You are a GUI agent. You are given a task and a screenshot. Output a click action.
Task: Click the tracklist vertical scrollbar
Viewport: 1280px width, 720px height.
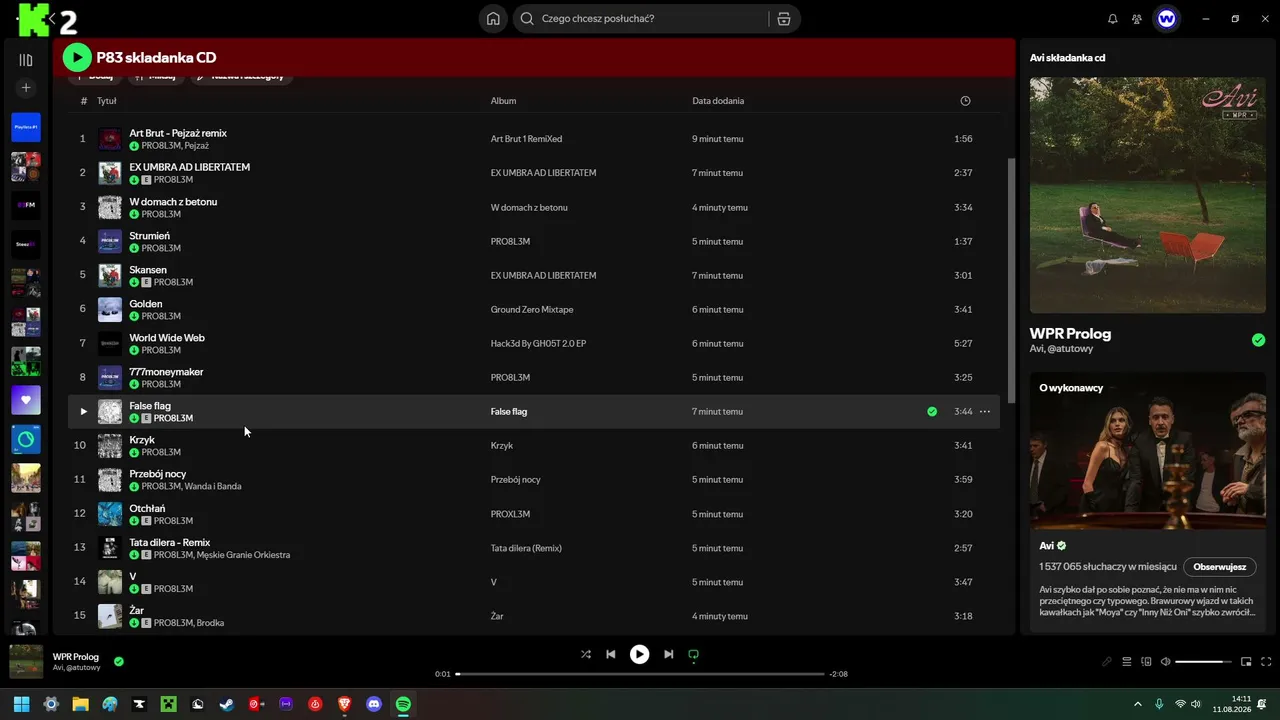1010,280
